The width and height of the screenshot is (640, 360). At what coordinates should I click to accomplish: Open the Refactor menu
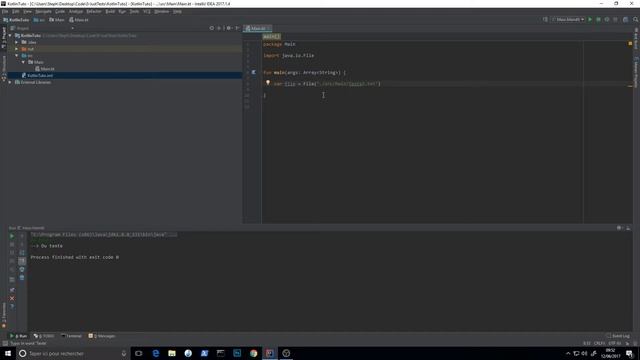pyautogui.click(x=94, y=11)
